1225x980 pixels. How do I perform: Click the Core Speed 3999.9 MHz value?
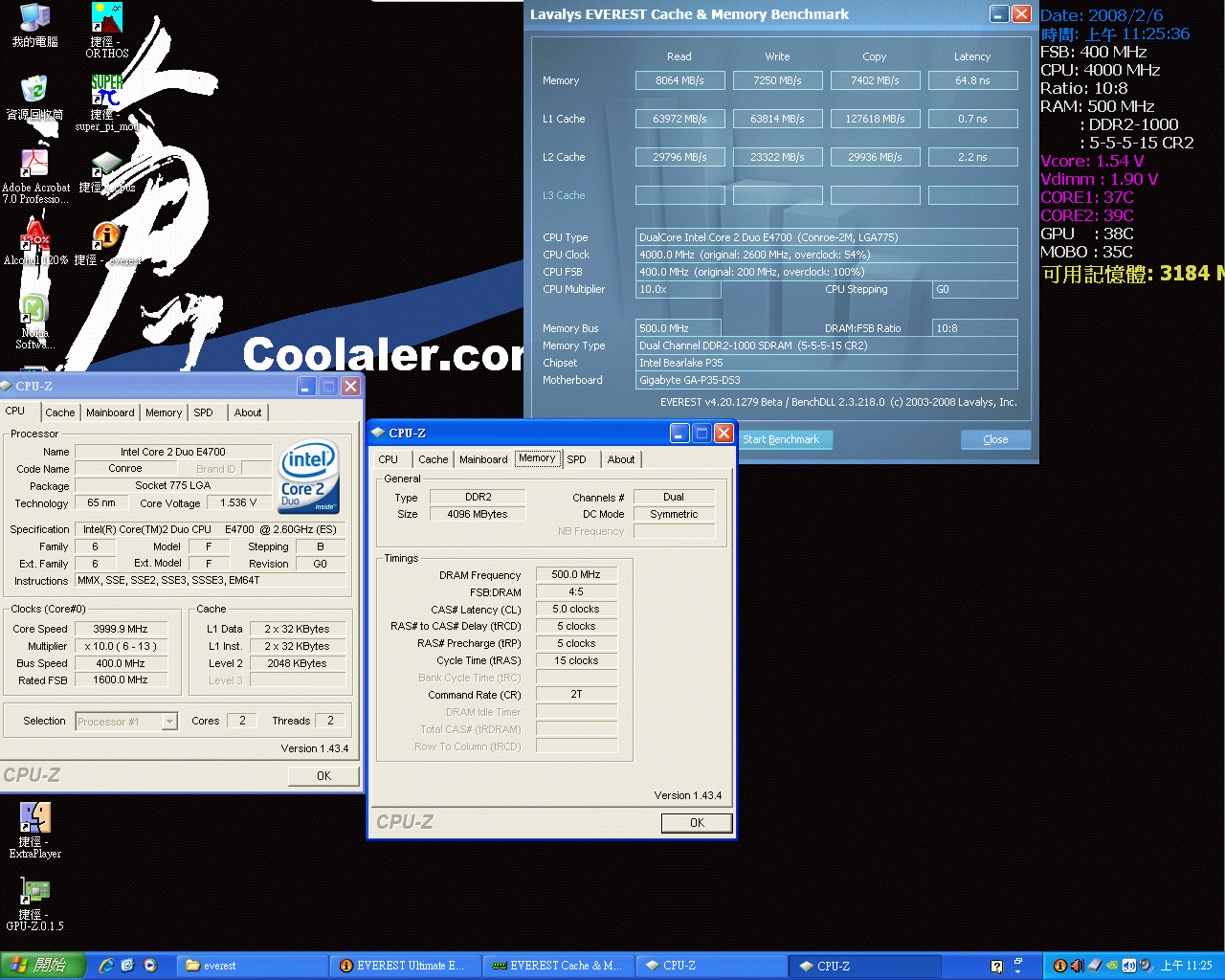[x=121, y=629]
